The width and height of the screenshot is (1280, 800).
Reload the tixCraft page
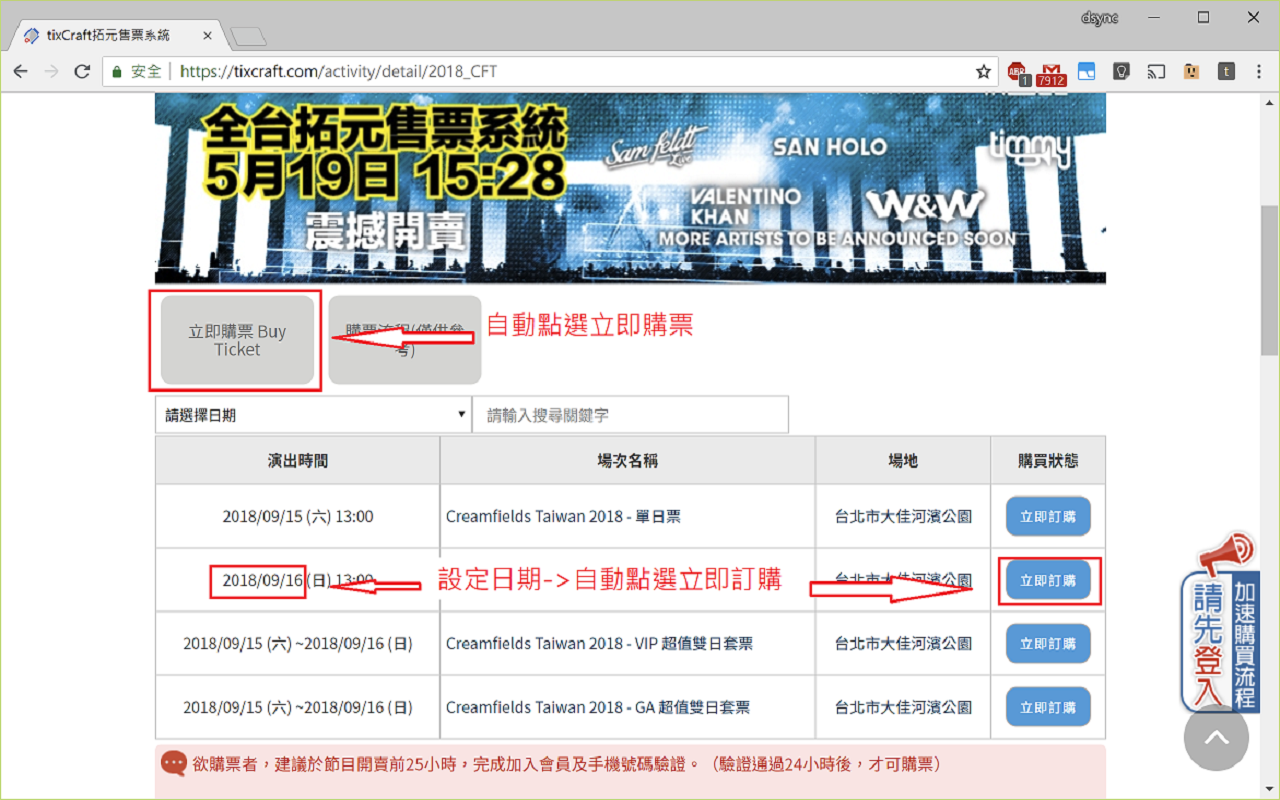coord(82,72)
